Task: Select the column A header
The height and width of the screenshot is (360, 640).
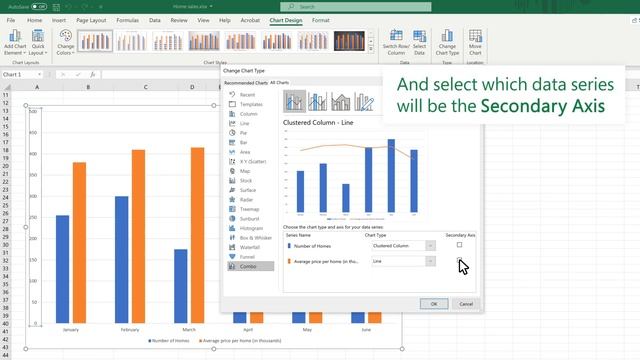Action: coord(37,87)
